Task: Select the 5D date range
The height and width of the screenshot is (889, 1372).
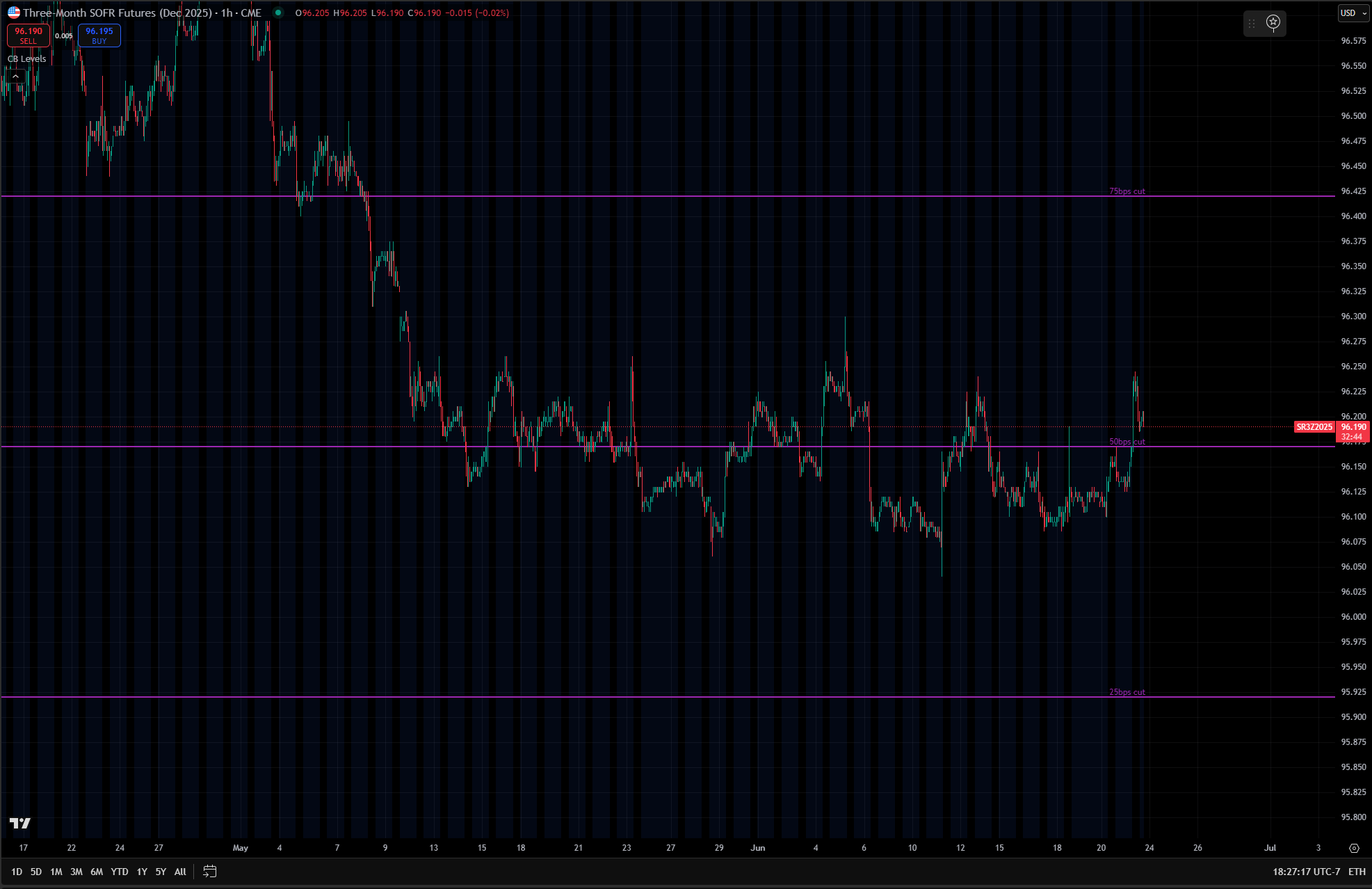Action: (36, 872)
